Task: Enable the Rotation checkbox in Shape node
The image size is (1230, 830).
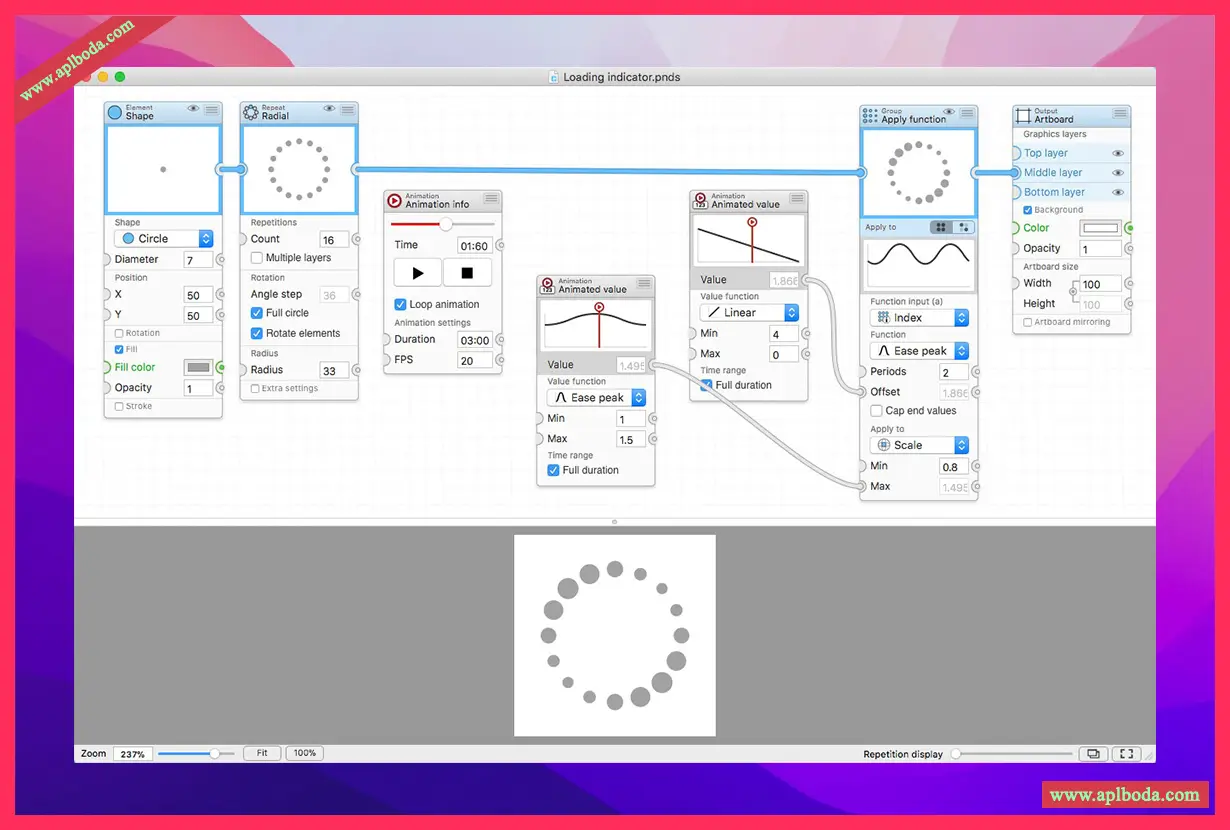Action: pos(119,333)
